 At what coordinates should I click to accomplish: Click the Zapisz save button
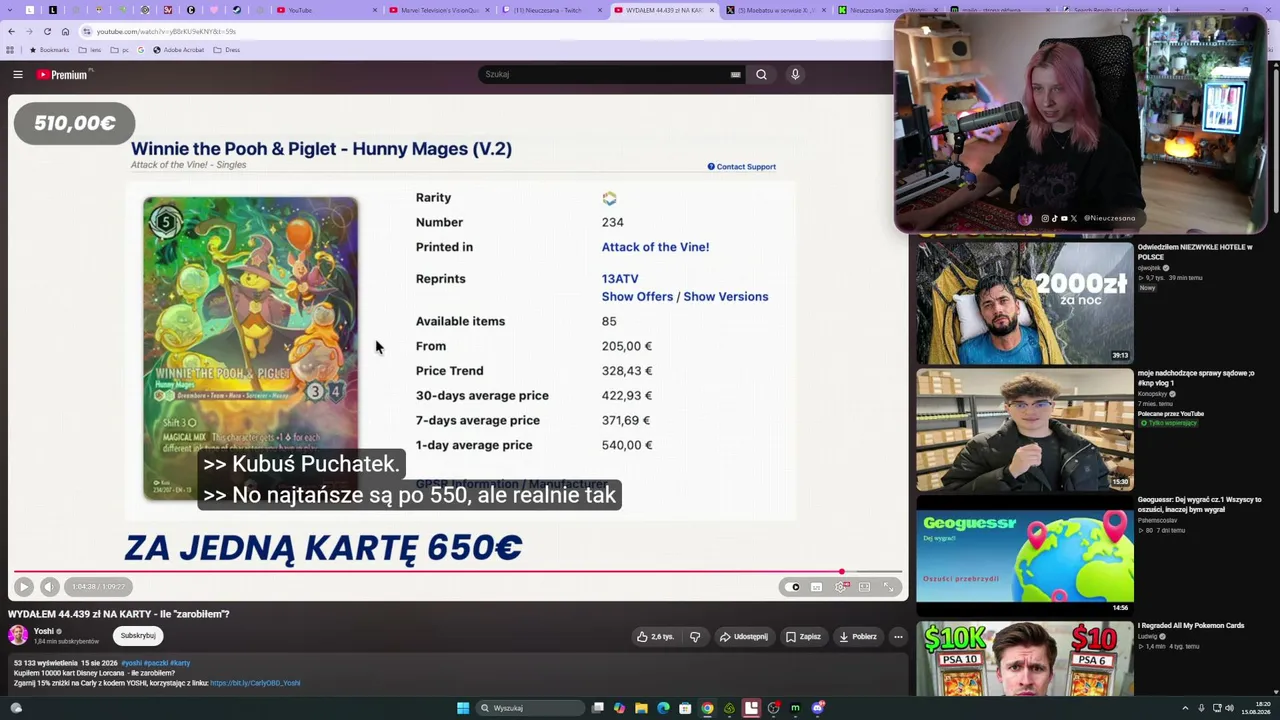804,636
